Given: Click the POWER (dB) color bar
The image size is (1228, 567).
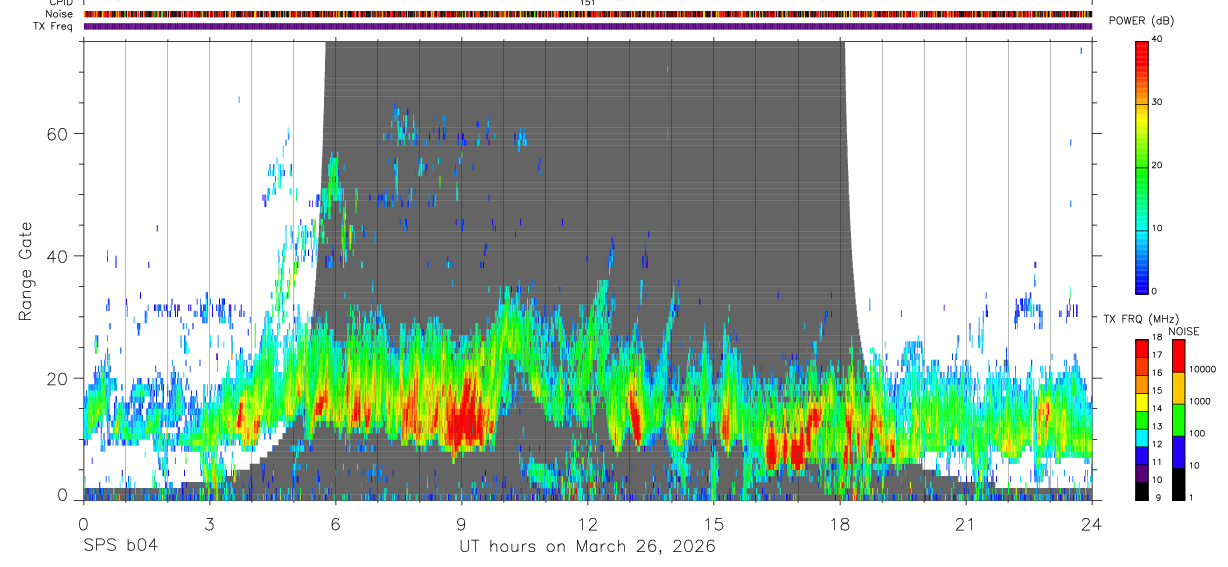Looking at the screenshot, I should point(1142,166).
